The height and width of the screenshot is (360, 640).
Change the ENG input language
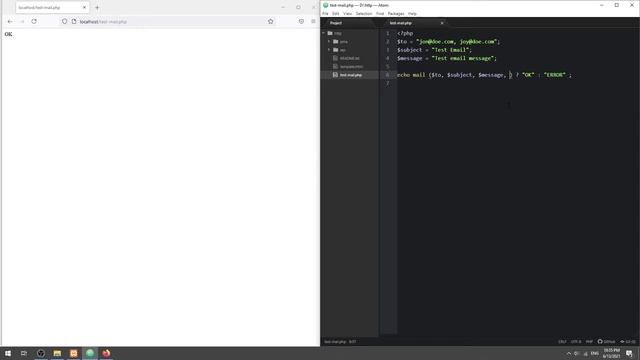tap(595, 353)
